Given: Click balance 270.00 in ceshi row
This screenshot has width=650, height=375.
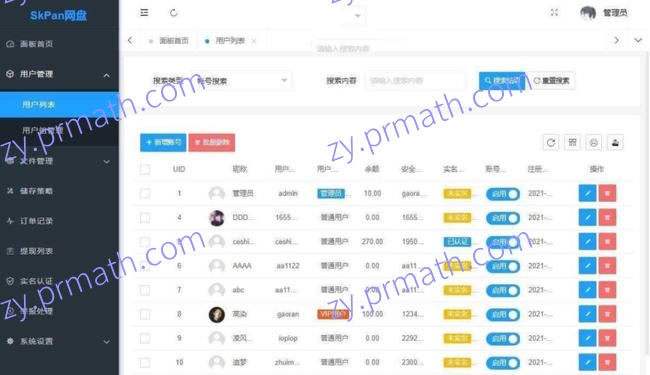Looking at the screenshot, I should coord(372,242).
